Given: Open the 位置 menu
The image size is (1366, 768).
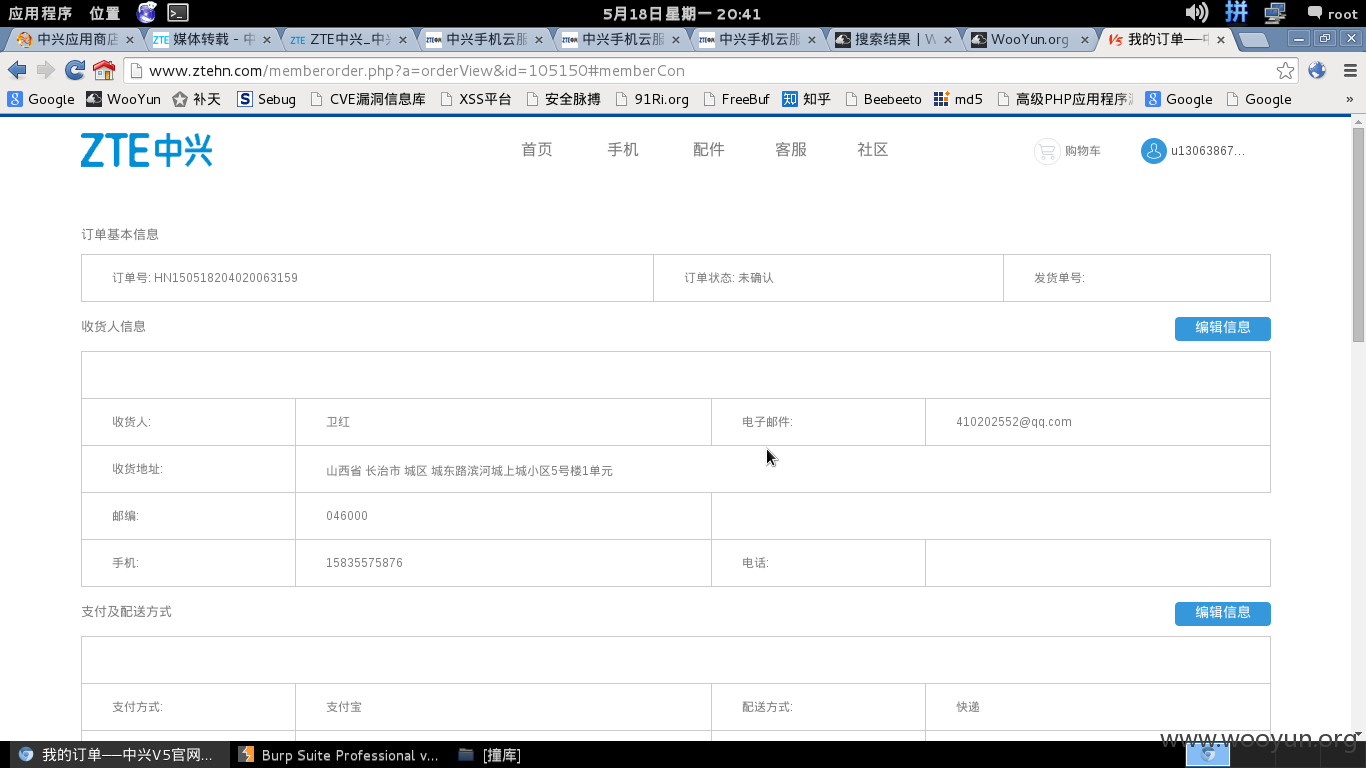Looking at the screenshot, I should click(105, 14).
